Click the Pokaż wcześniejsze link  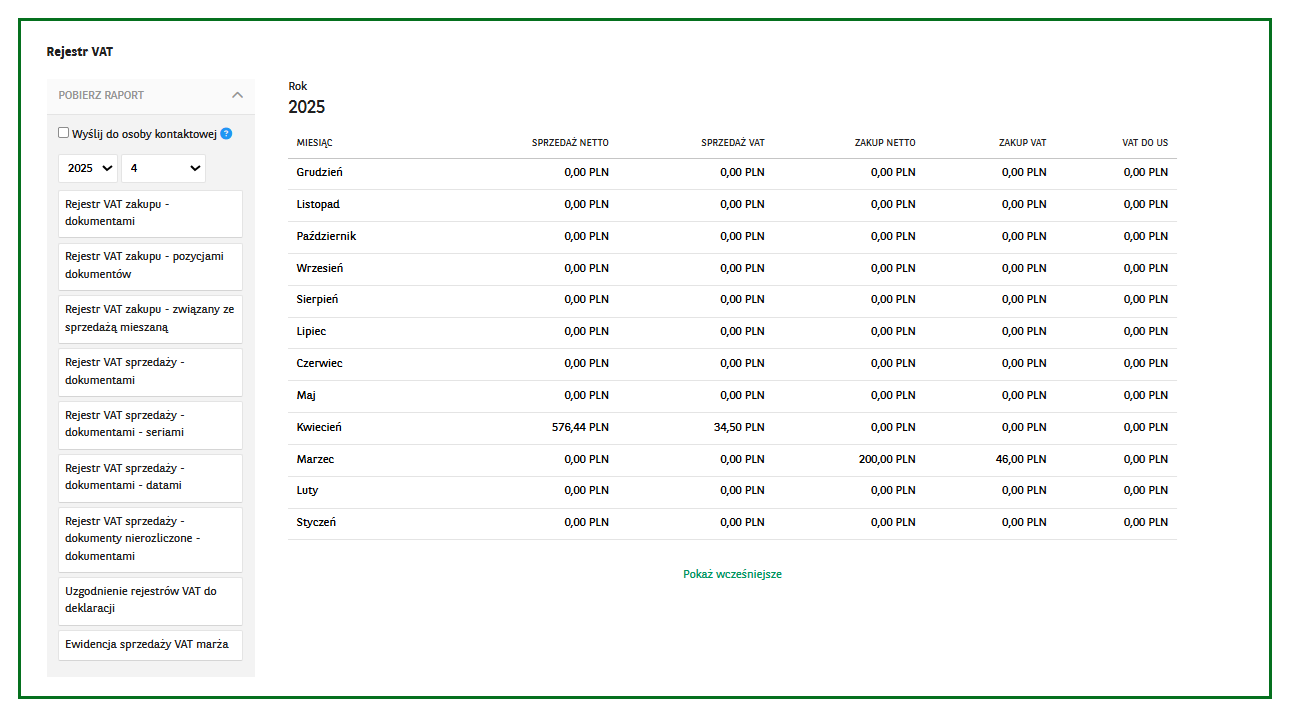click(x=732, y=574)
